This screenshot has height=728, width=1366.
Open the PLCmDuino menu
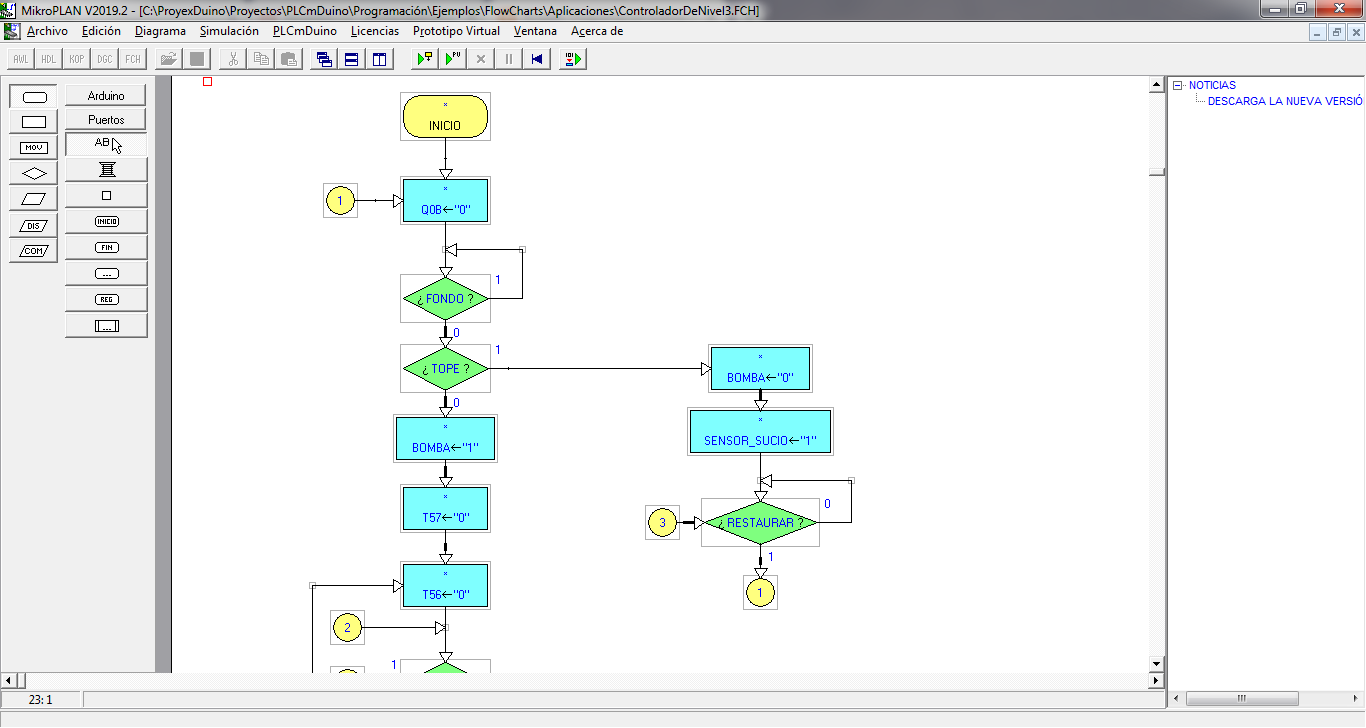(305, 31)
